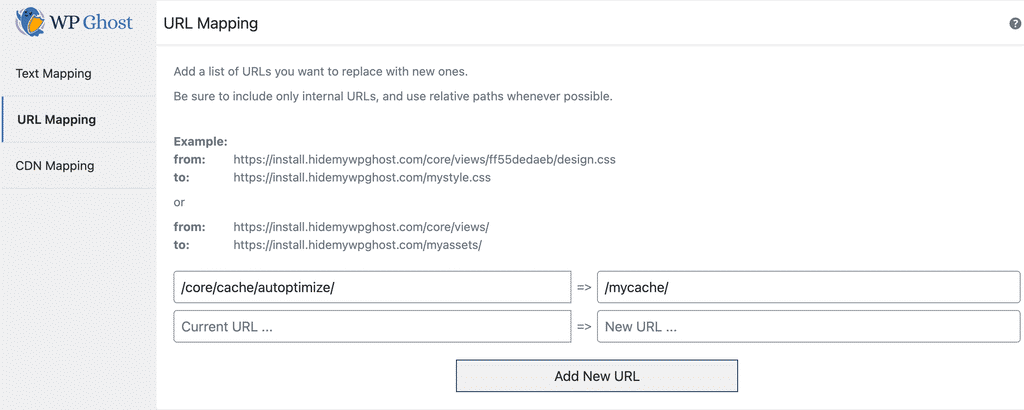
Task: Click the example design.css URL text
Action: [x=424, y=159]
